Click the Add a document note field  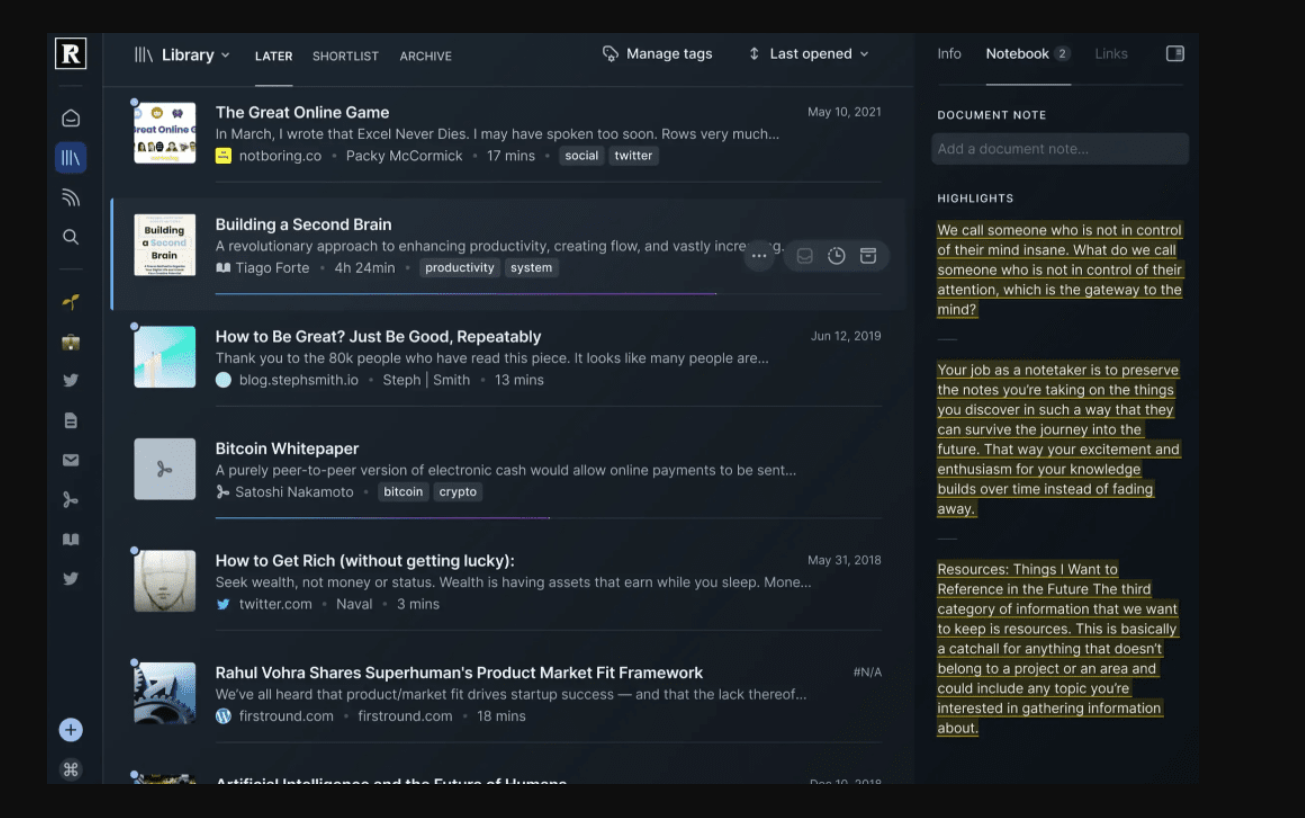click(x=1060, y=149)
